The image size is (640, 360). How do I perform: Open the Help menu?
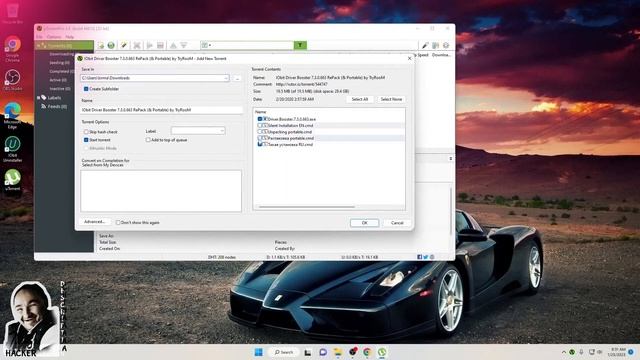click(69, 37)
